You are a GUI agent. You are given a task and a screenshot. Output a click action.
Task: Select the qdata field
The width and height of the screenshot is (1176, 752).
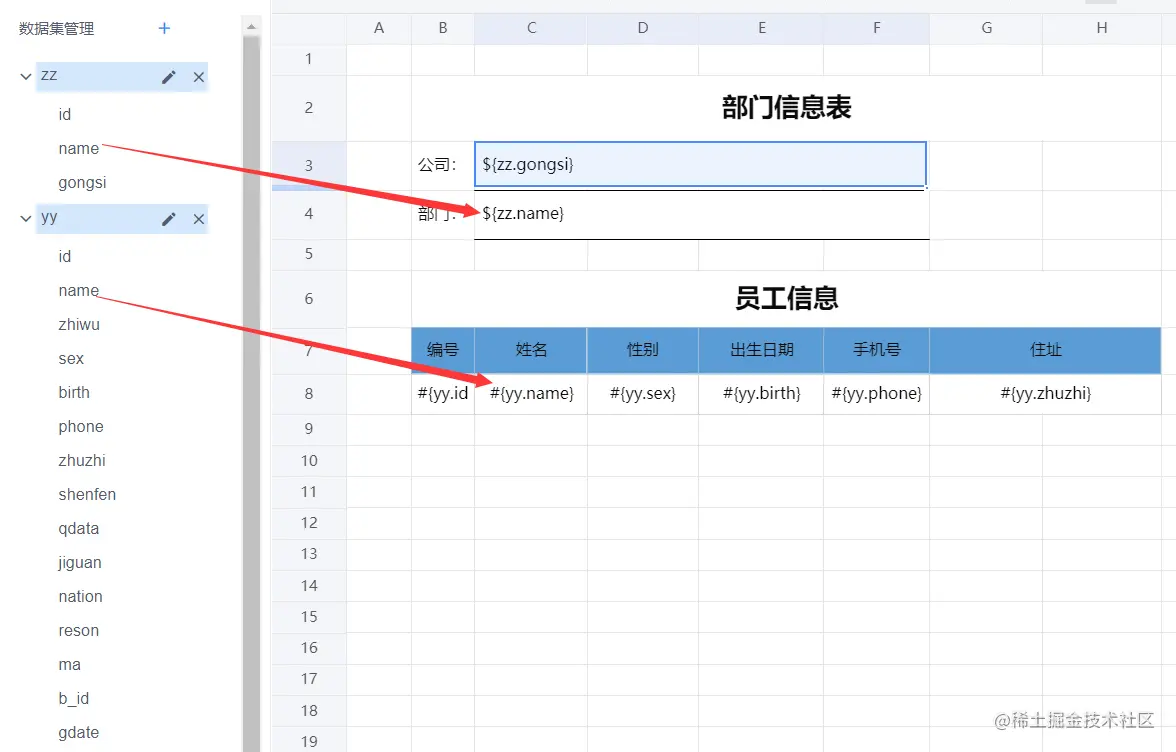coord(79,529)
